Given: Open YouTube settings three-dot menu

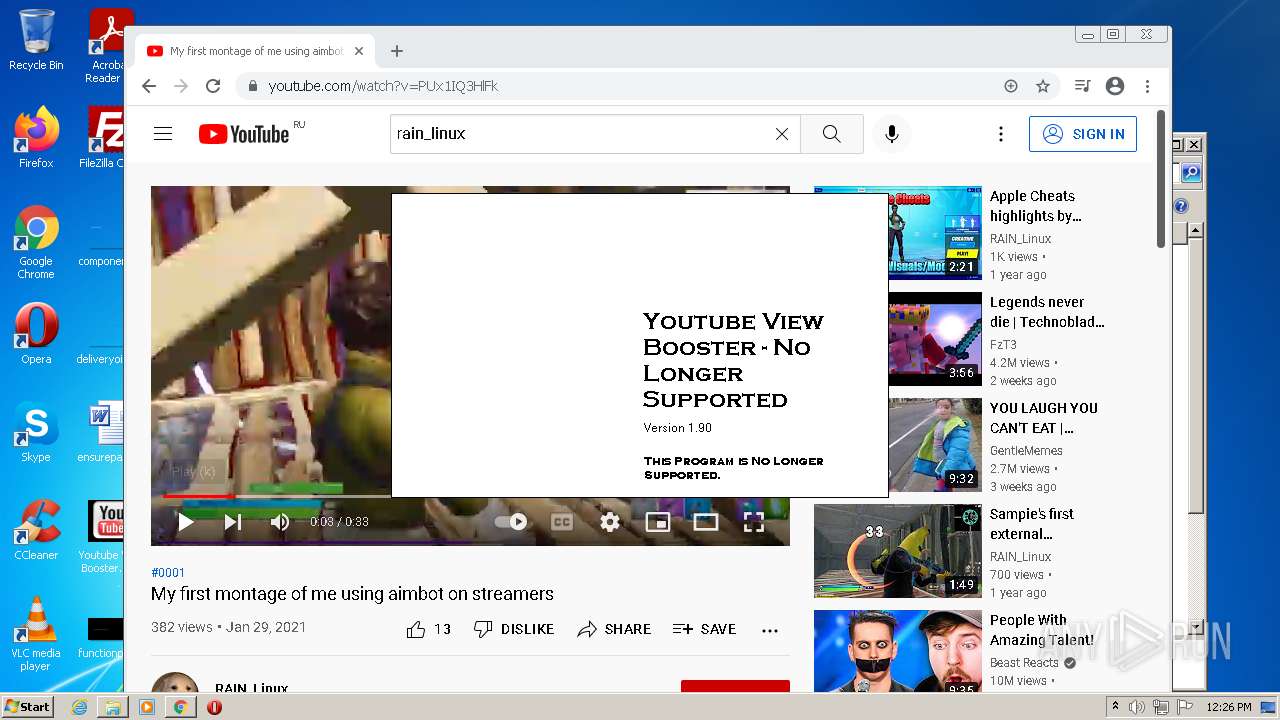Looking at the screenshot, I should click(1001, 134).
